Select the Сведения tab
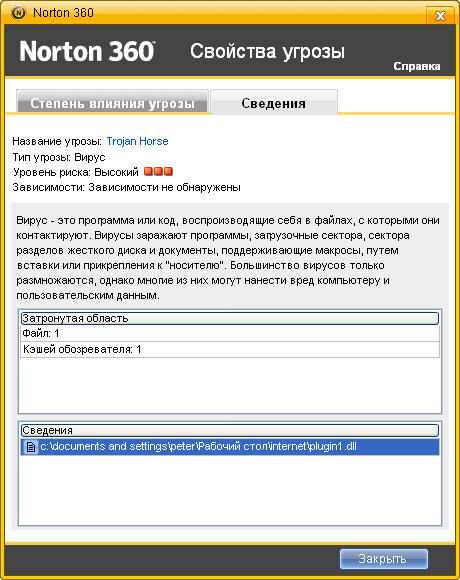 pos(274,103)
